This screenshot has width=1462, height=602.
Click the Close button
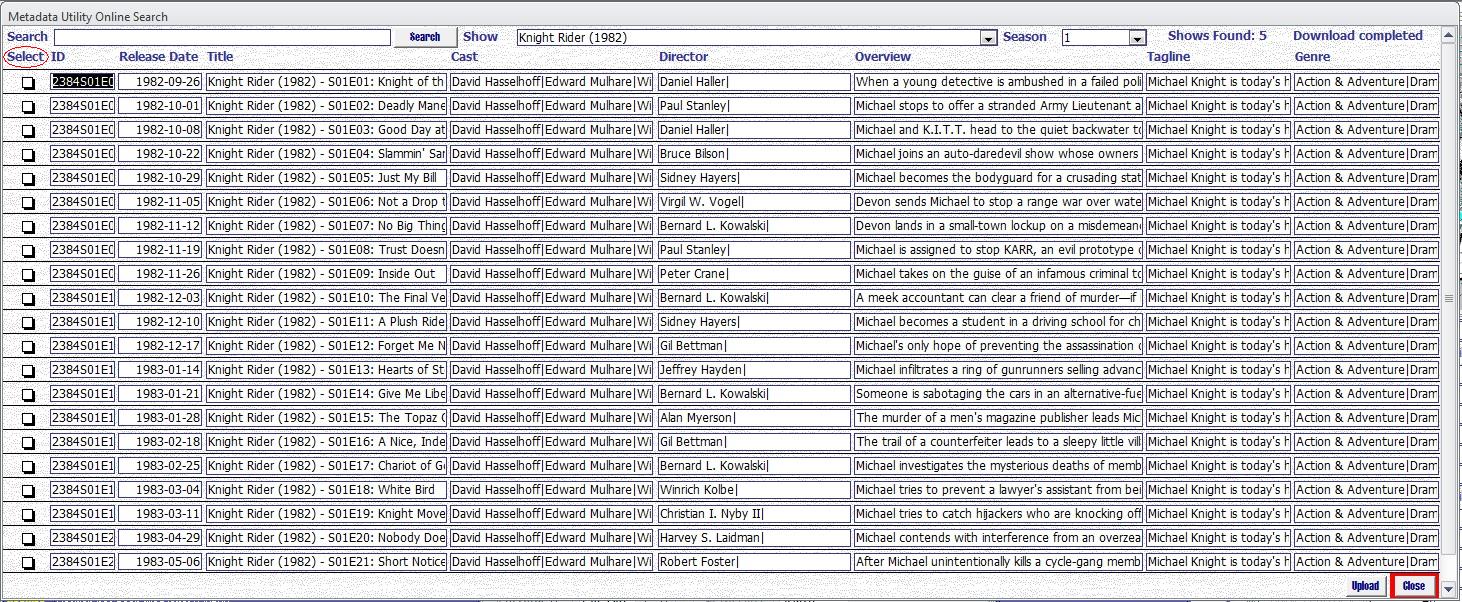[1413, 586]
